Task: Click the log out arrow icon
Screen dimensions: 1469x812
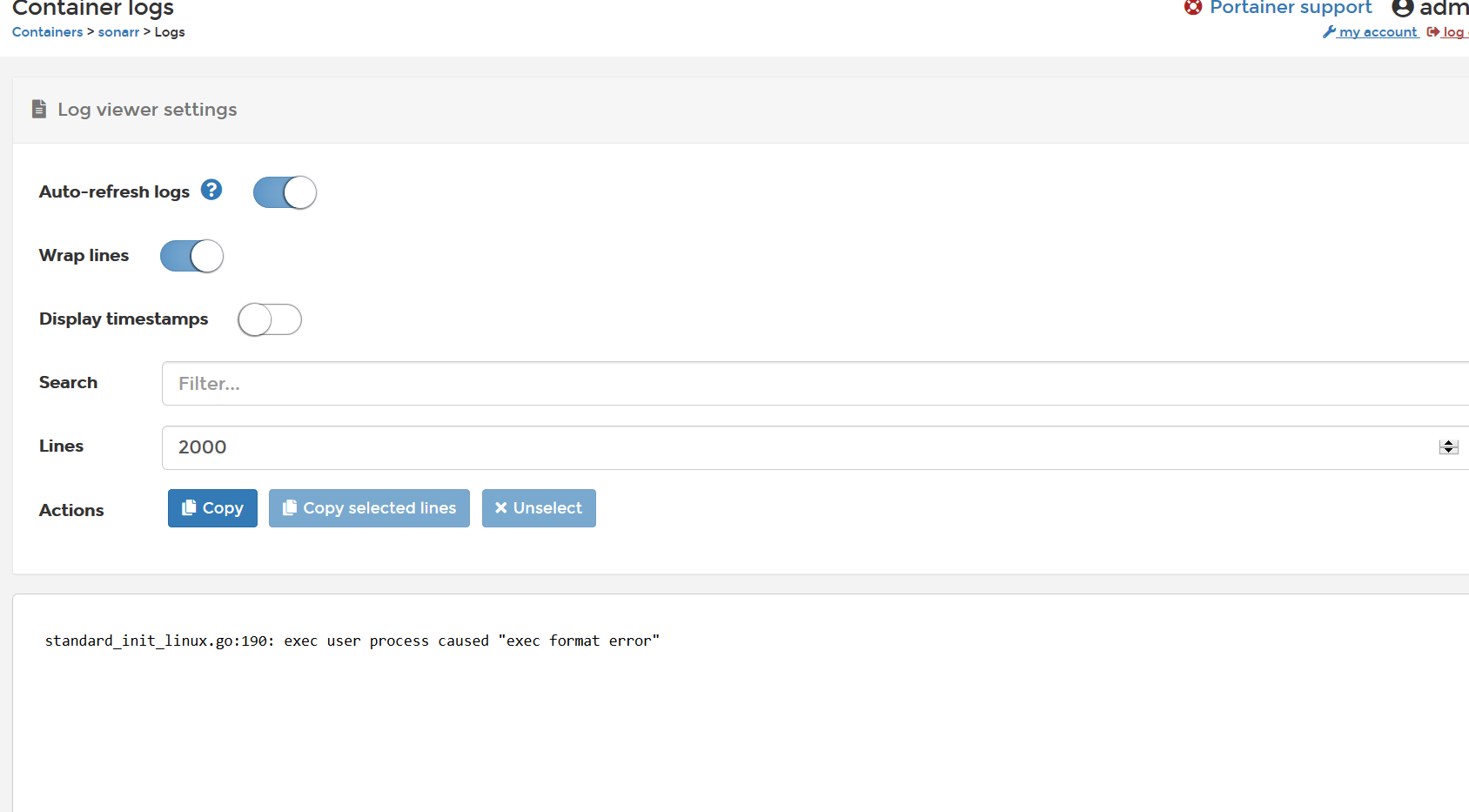Action: [1432, 32]
